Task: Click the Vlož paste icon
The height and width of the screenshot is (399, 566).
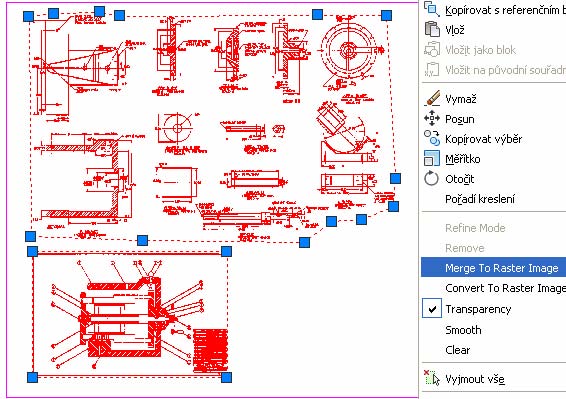Action: point(432,30)
